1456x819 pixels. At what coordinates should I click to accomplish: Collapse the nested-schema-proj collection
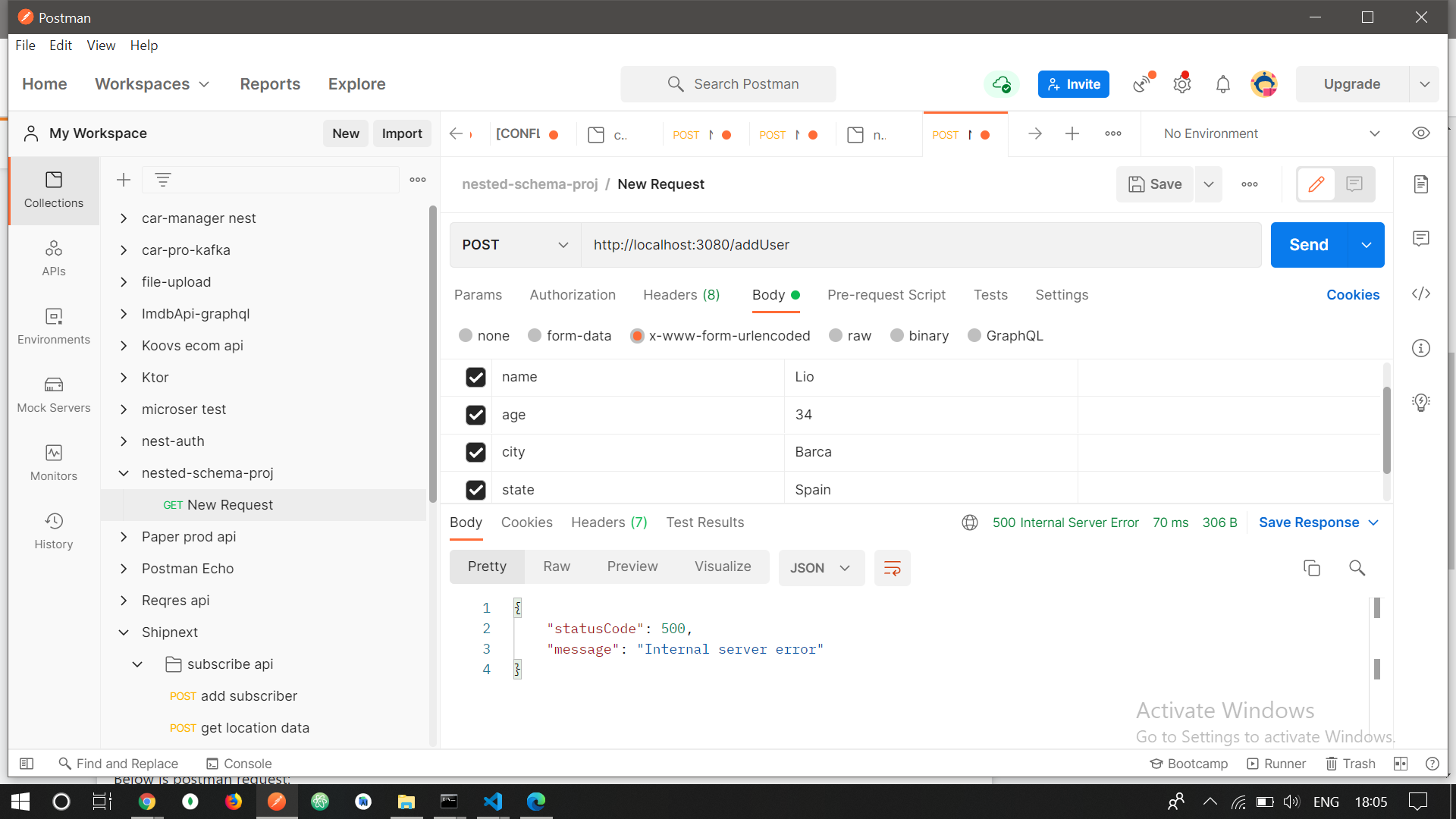click(x=124, y=473)
